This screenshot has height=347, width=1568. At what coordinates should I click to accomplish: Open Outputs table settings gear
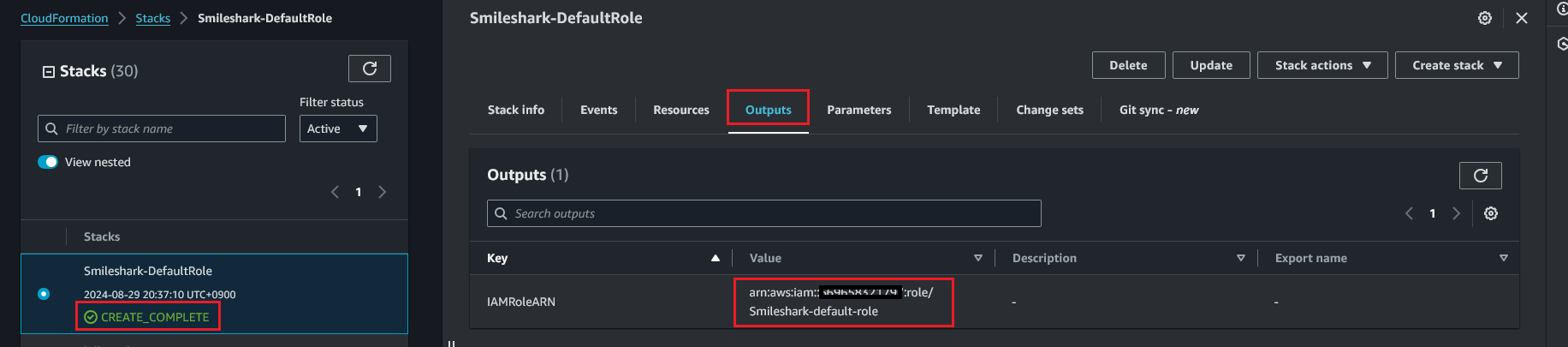click(1491, 214)
